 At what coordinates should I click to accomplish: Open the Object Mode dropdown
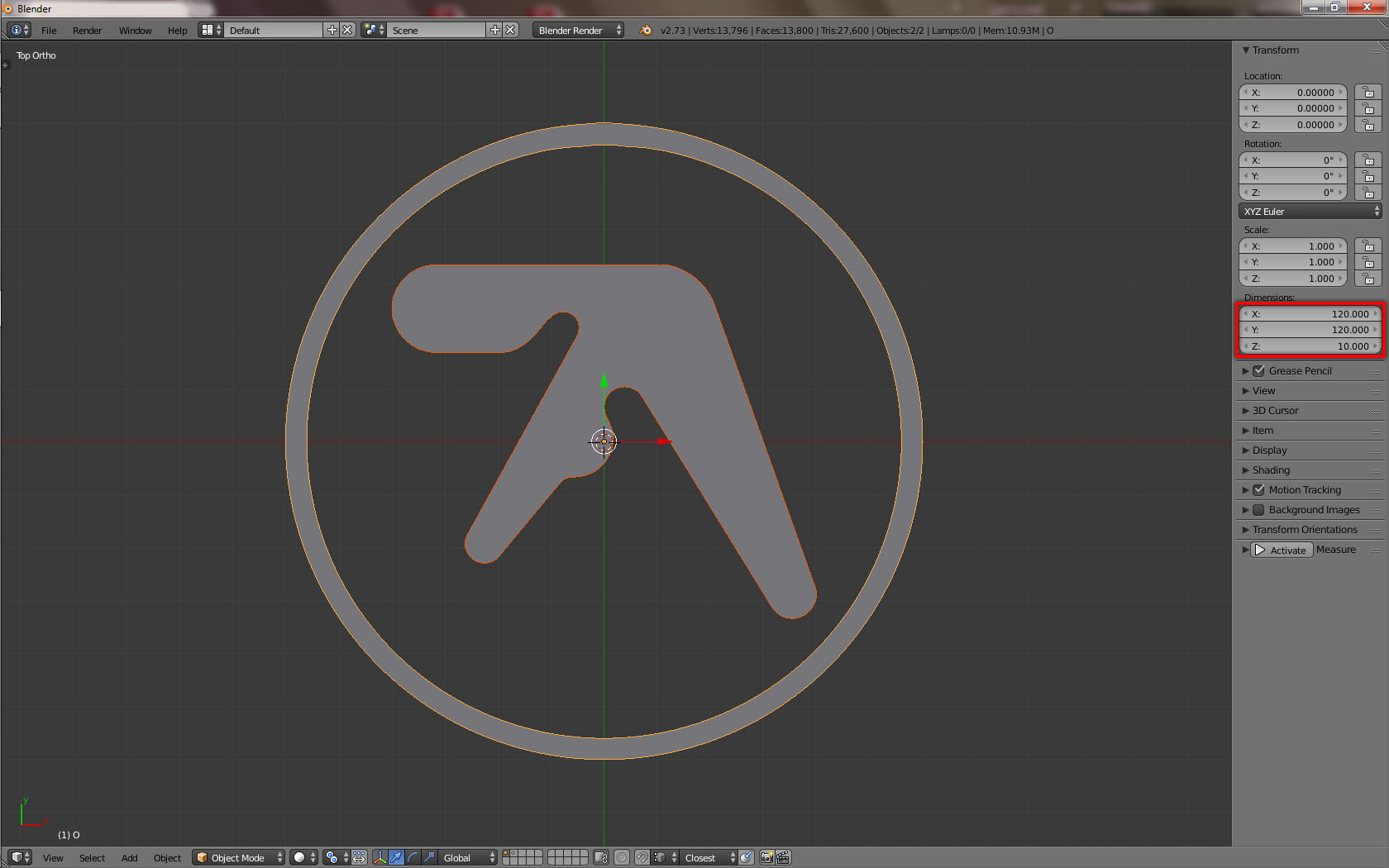238,857
